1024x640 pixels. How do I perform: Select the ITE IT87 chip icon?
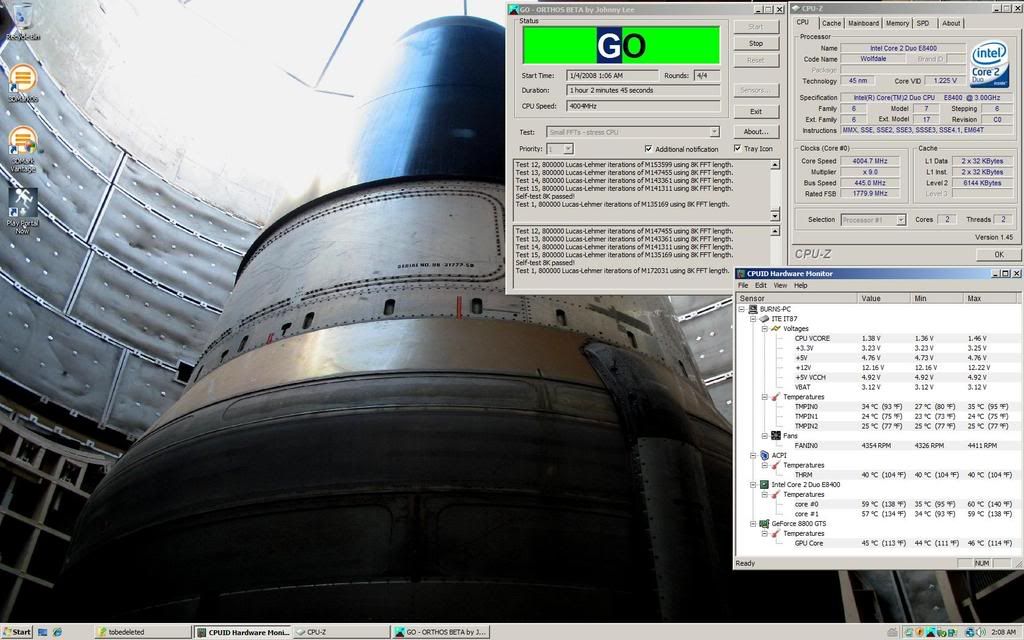[764, 319]
